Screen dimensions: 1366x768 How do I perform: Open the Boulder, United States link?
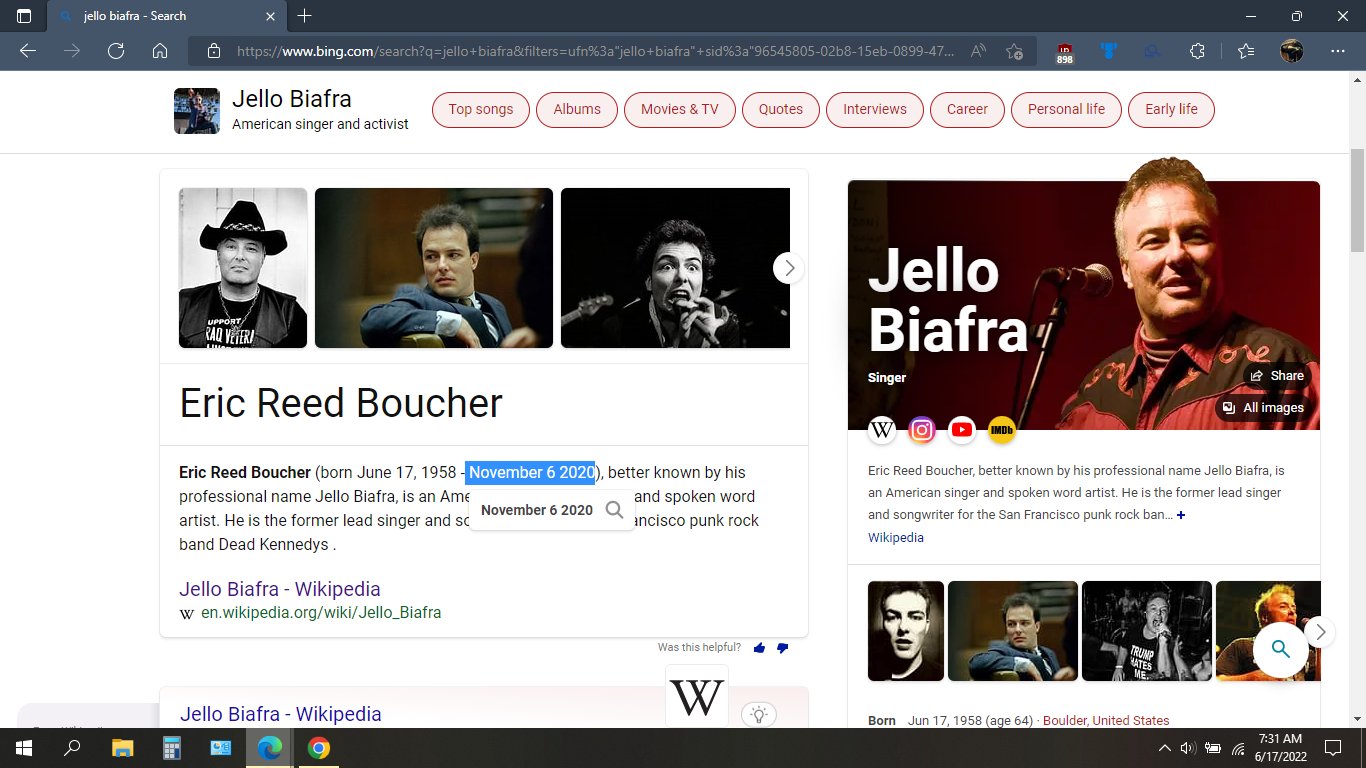[x=1106, y=721]
